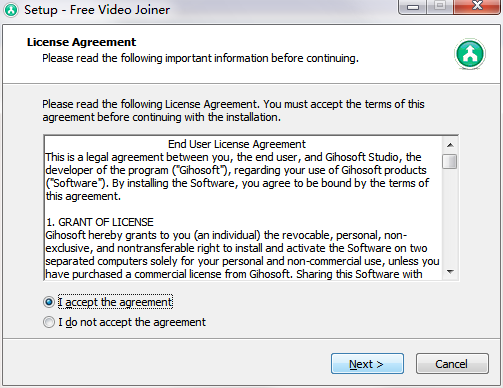Screen dimensions: 503x388
Task: Click the license scrollbar thumb
Action: 450,161
